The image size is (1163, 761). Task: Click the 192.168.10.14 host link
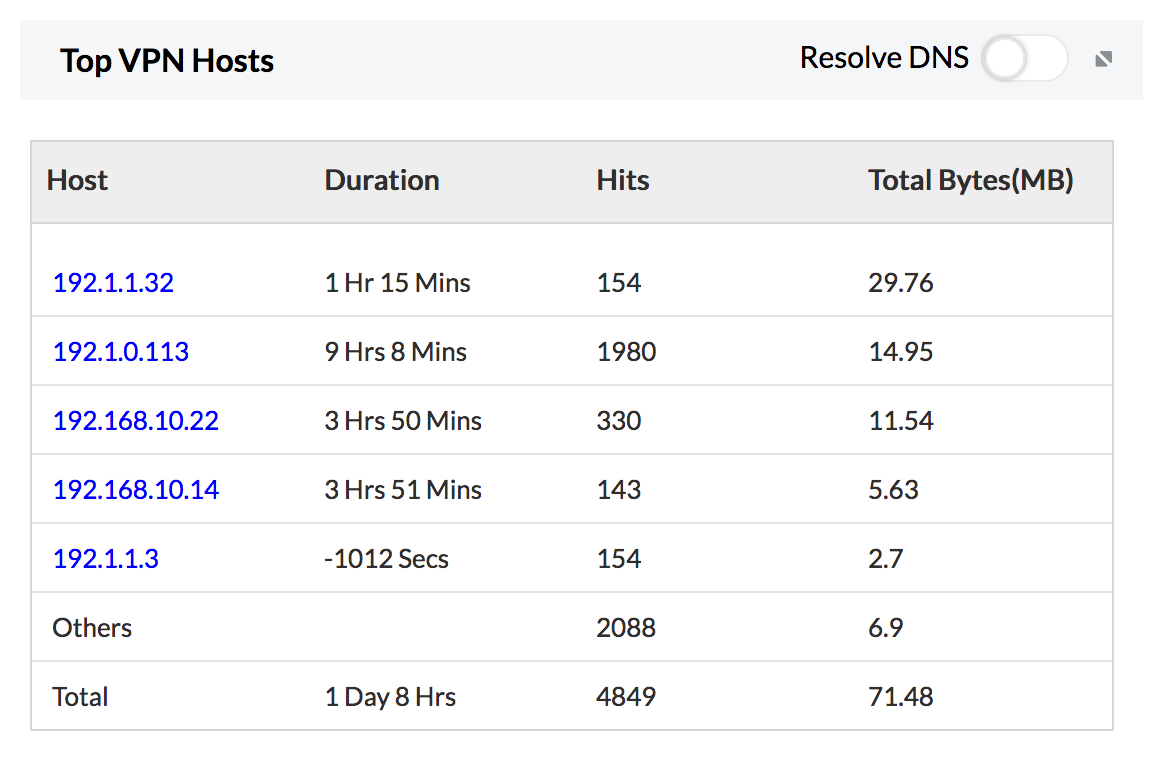(136, 490)
